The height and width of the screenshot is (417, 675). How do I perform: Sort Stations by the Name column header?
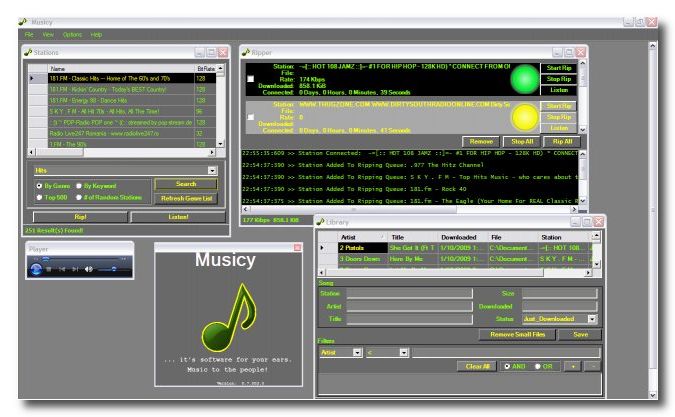coord(121,68)
